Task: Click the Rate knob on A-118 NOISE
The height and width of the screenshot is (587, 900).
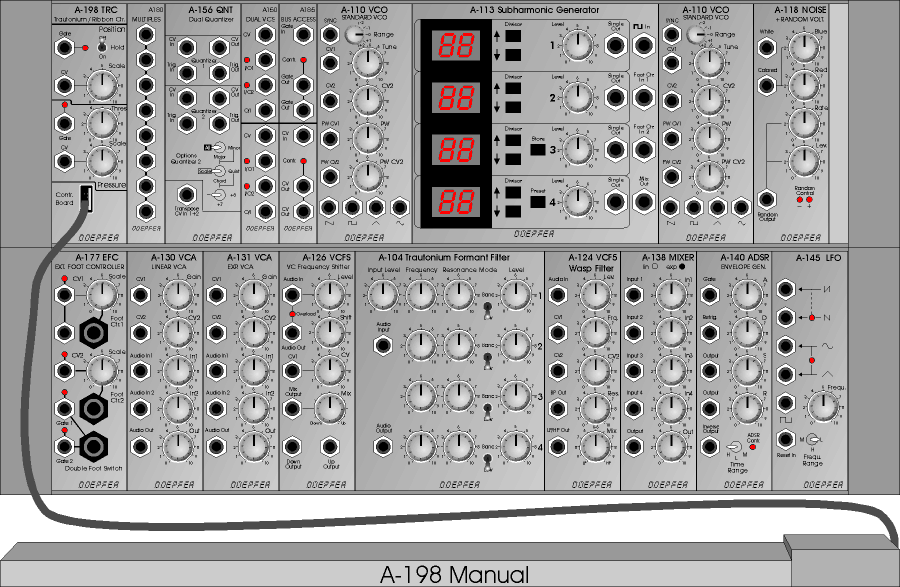Action: [804, 123]
